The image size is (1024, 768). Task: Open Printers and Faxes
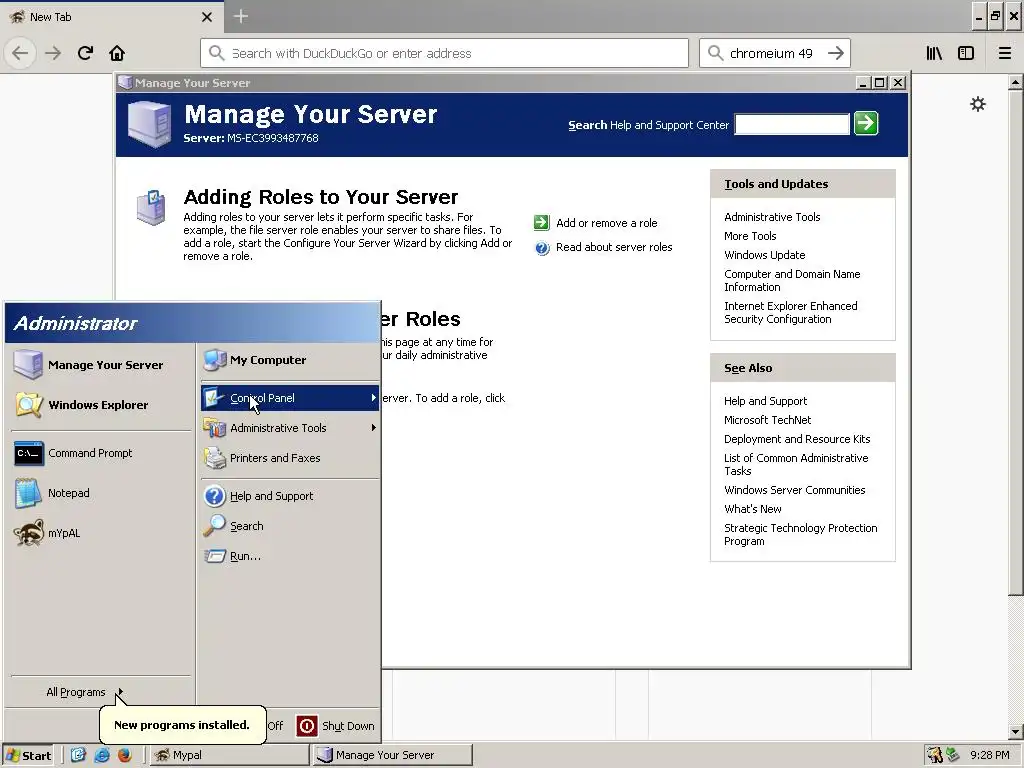point(290,458)
